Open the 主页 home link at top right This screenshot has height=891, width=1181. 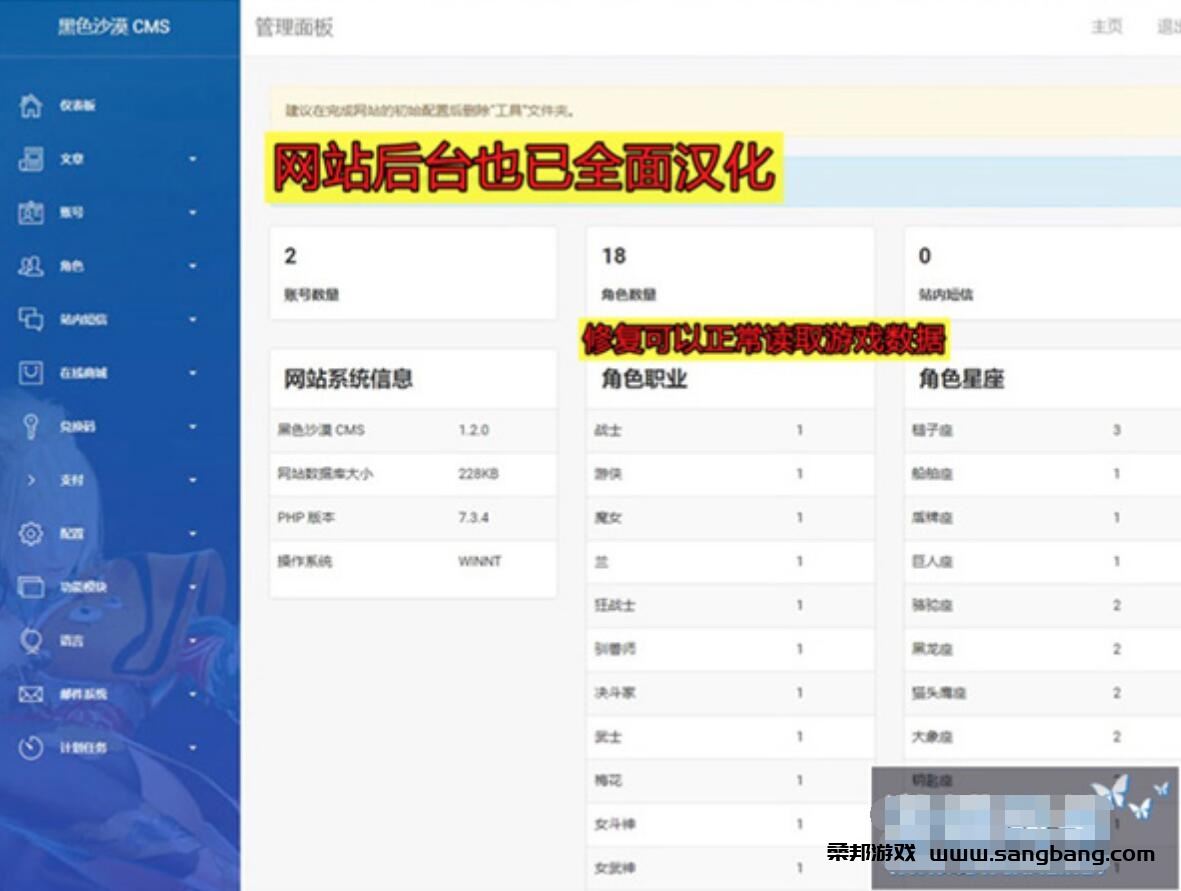[x=1105, y=27]
